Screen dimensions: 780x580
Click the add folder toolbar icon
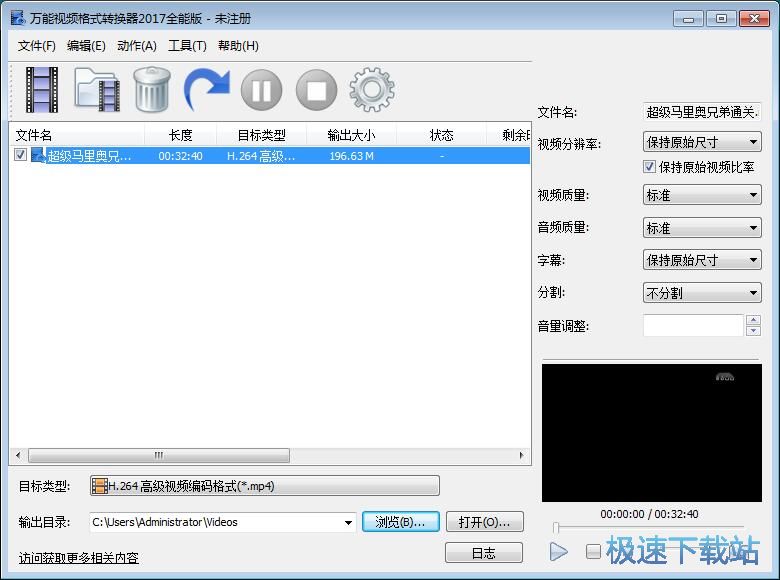coord(97,90)
